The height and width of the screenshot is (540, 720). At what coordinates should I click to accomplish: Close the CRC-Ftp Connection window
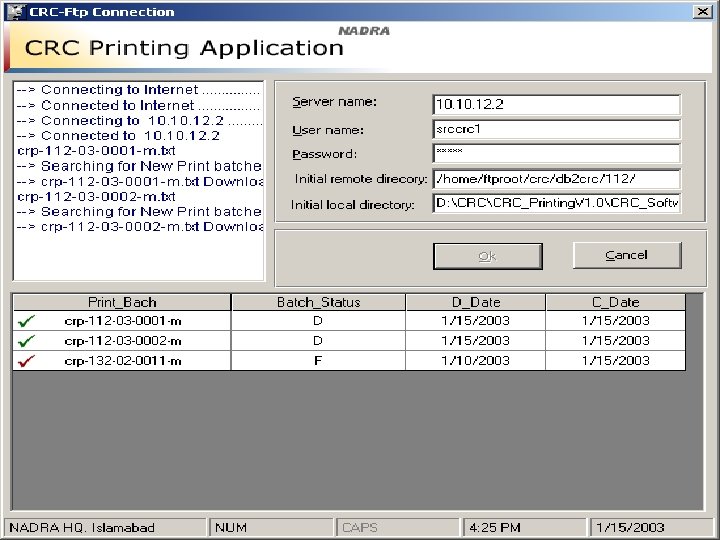coord(703,12)
